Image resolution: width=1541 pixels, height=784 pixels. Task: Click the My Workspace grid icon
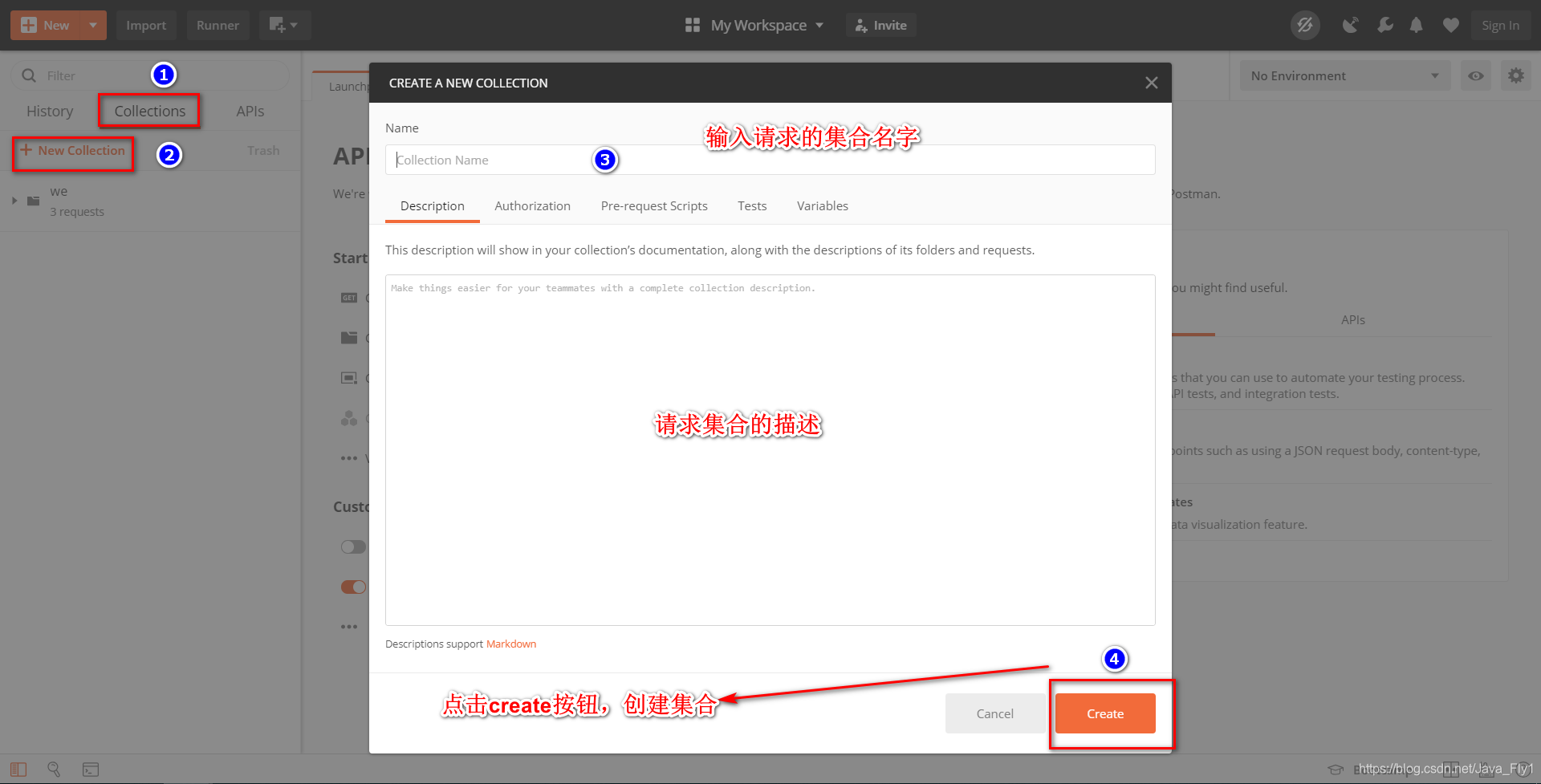[692, 25]
